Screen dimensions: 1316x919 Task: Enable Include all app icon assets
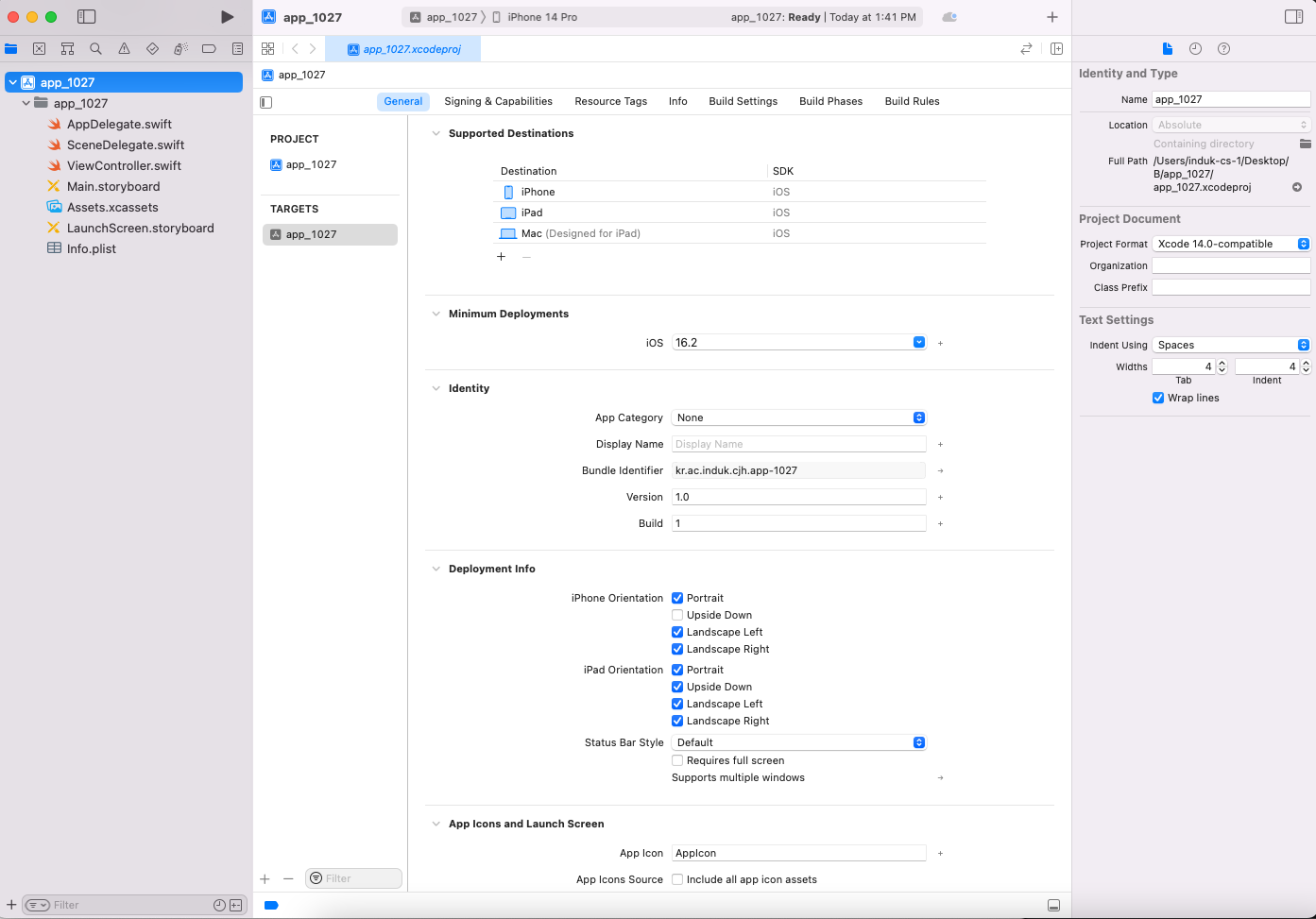pyautogui.click(x=677, y=879)
